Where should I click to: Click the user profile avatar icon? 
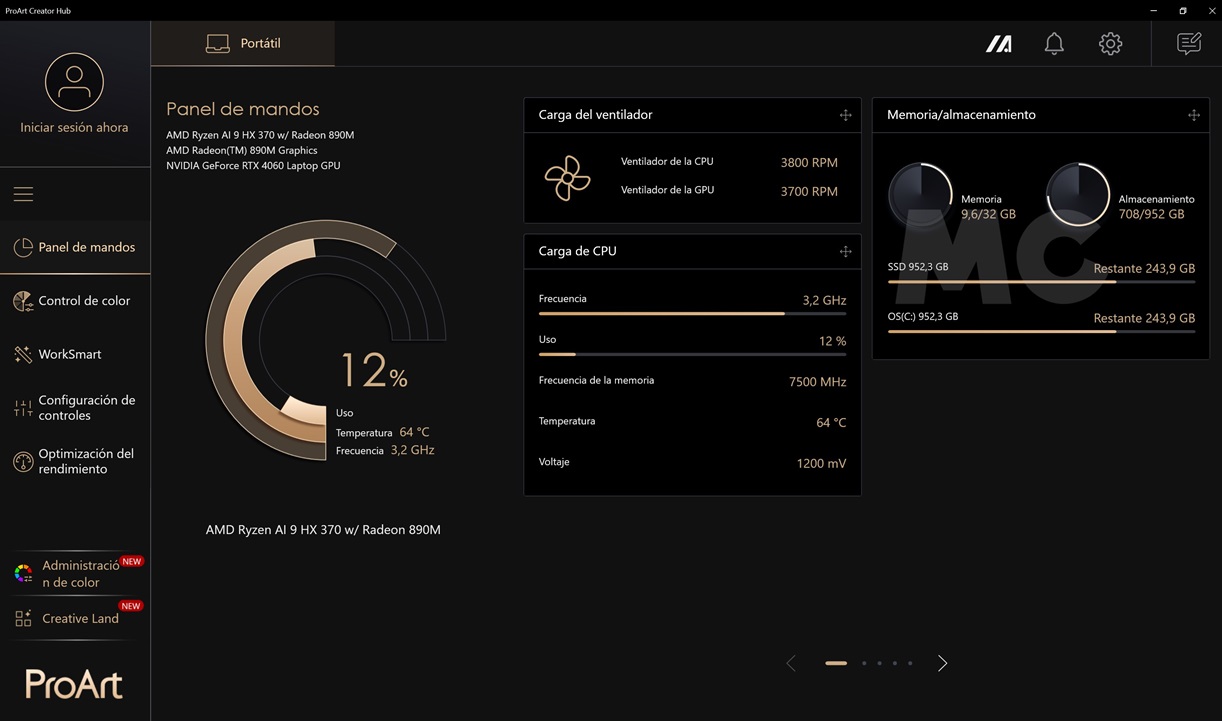pyautogui.click(x=74, y=82)
